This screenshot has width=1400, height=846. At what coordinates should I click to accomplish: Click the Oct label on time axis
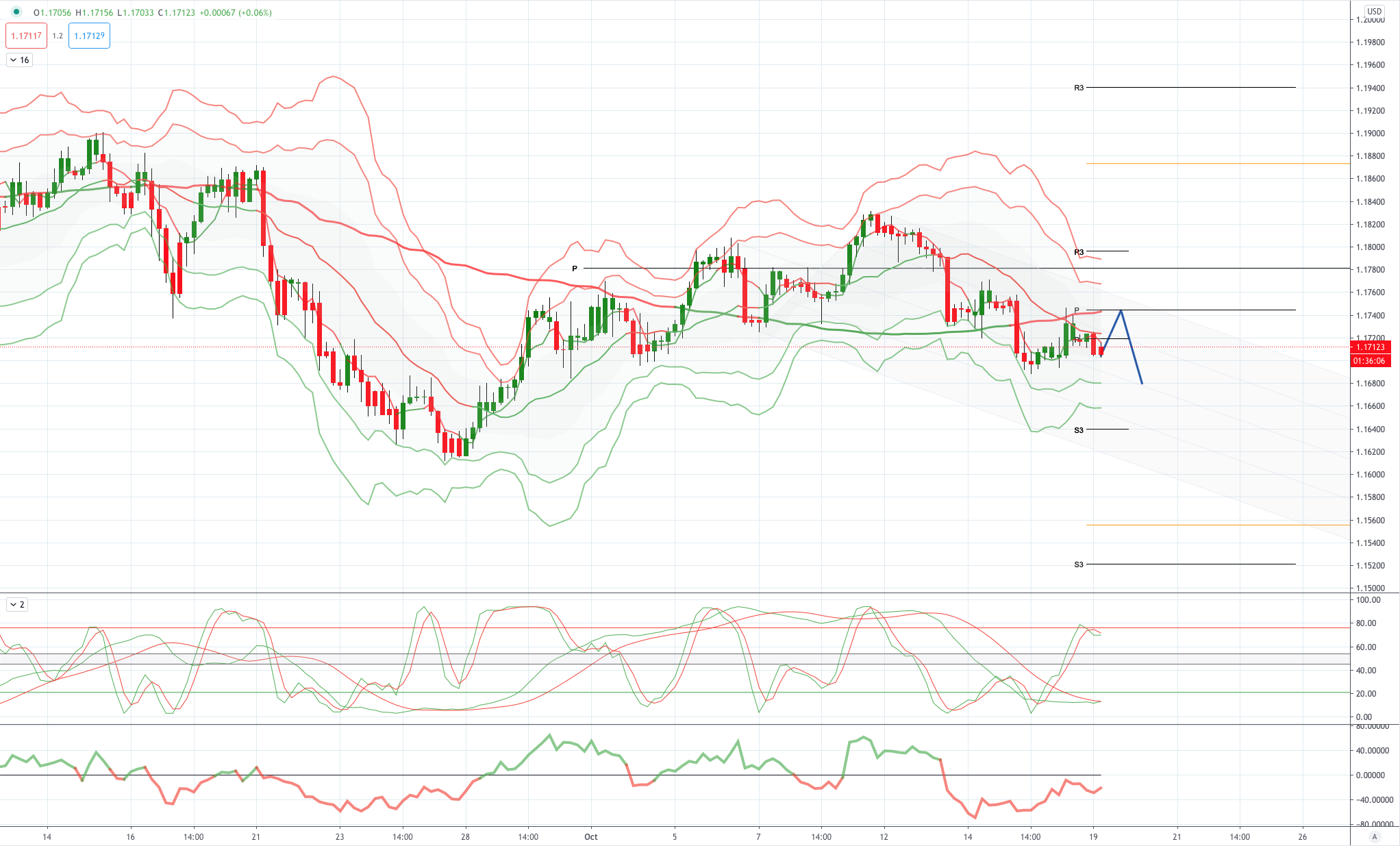[x=590, y=836]
